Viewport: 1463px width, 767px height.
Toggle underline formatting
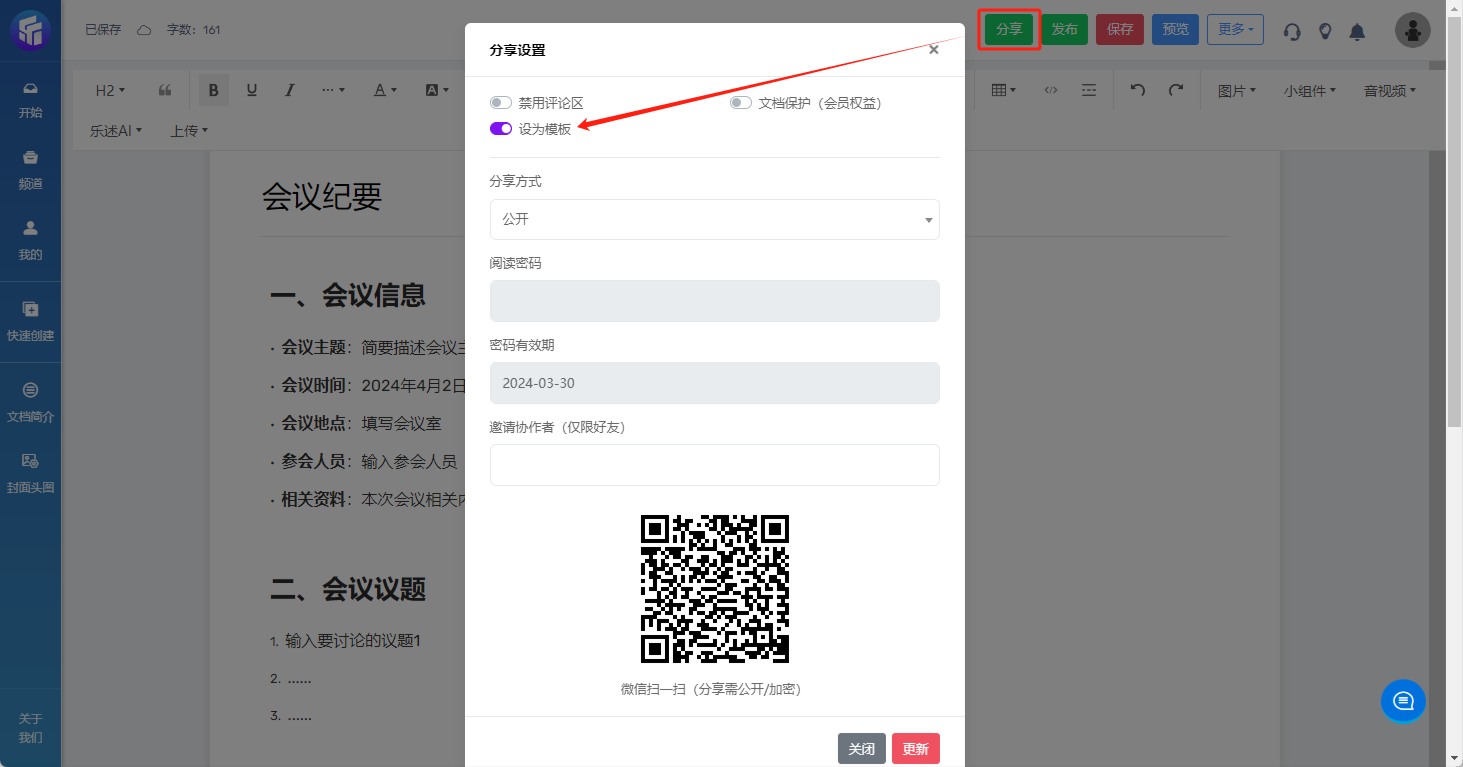(x=252, y=90)
